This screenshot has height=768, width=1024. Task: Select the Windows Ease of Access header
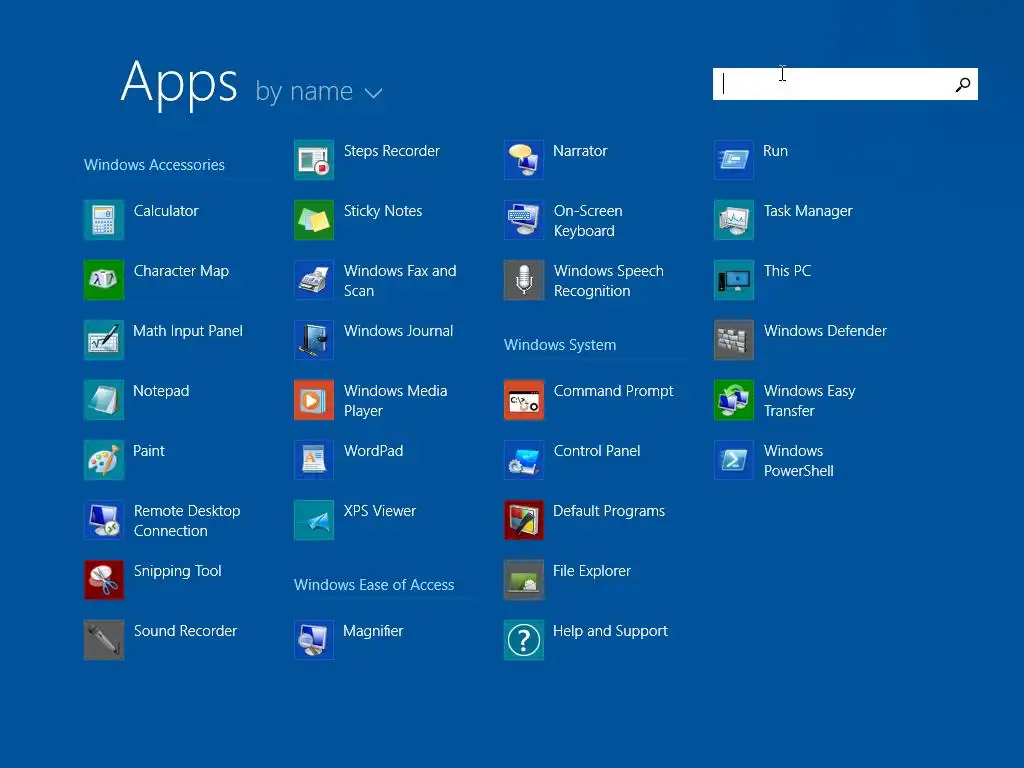374,584
